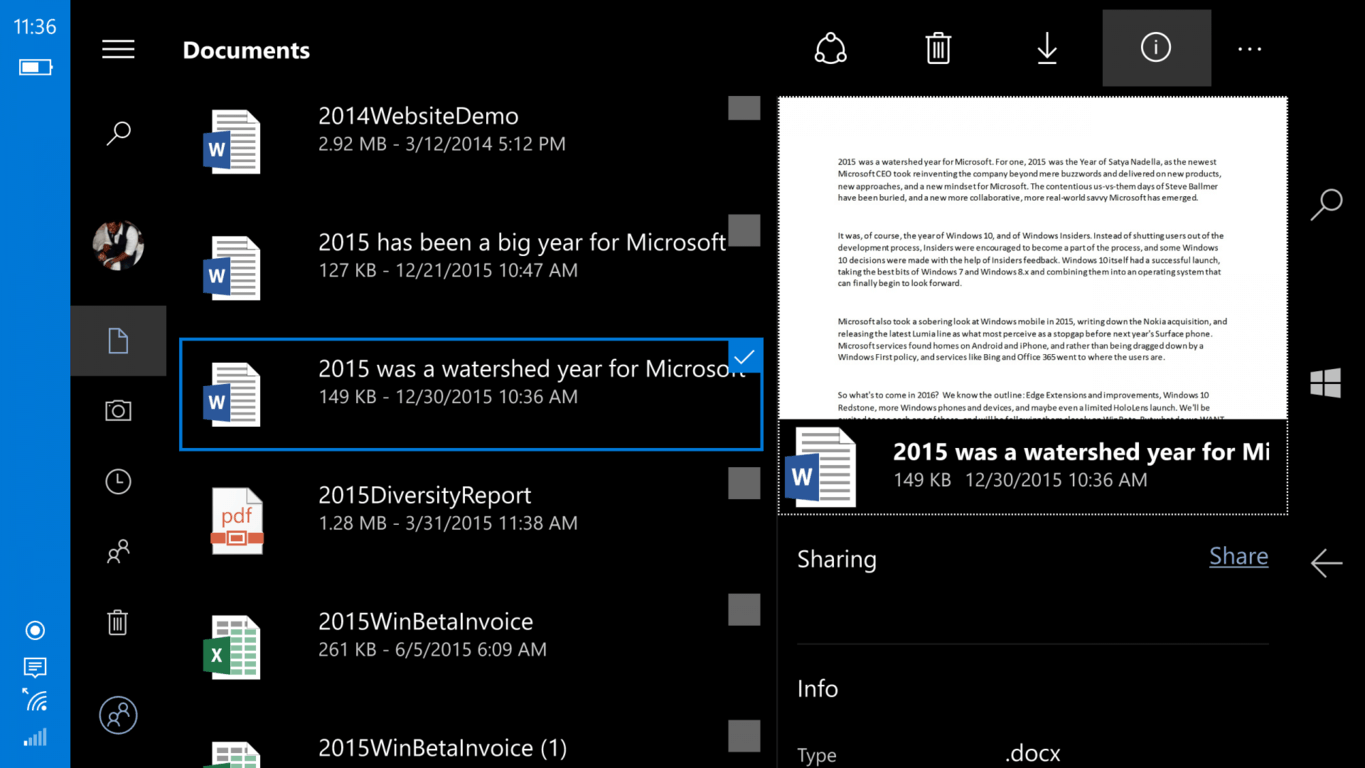Toggle the info details pane button

[x=1157, y=48]
